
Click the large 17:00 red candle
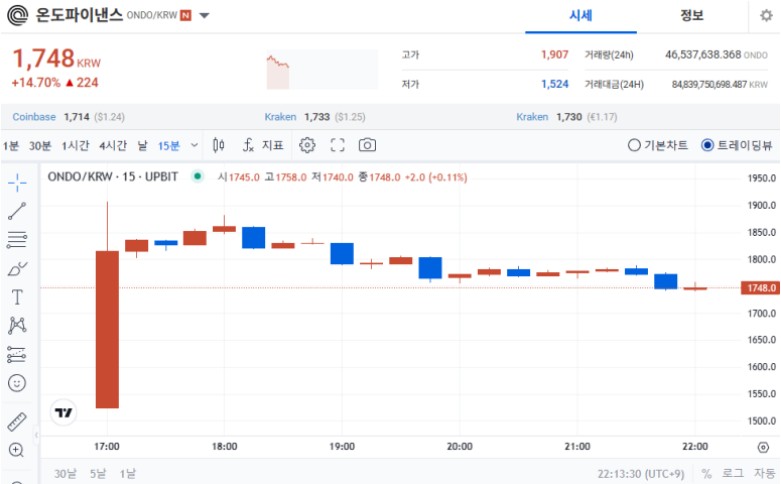[x=107, y=329]
